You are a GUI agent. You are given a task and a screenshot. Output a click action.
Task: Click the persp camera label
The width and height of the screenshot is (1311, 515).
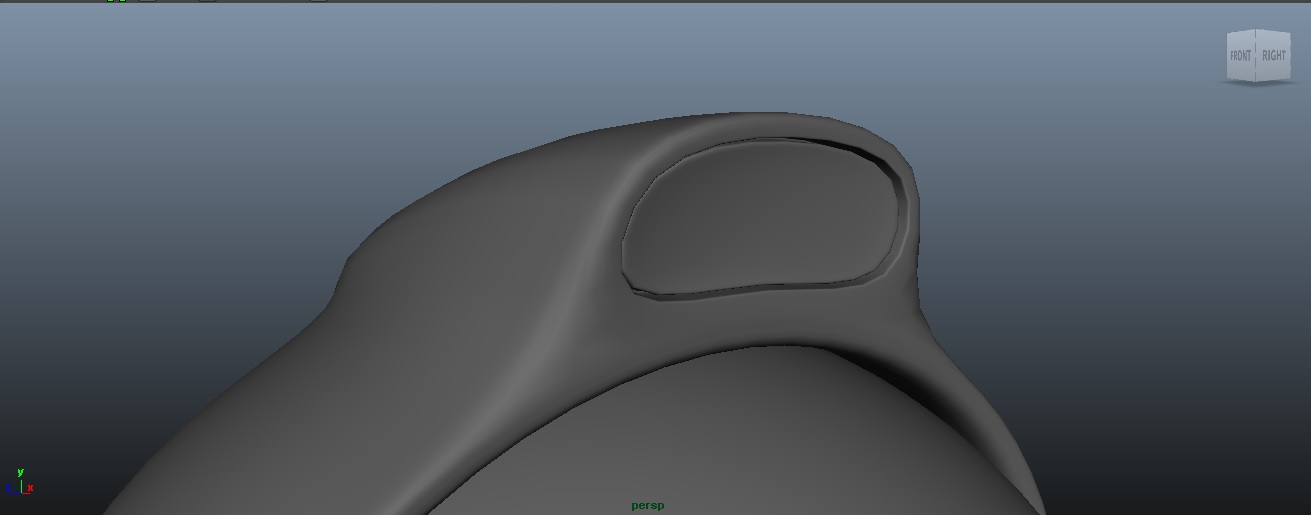pyautogui.click(x=647, y=506)
